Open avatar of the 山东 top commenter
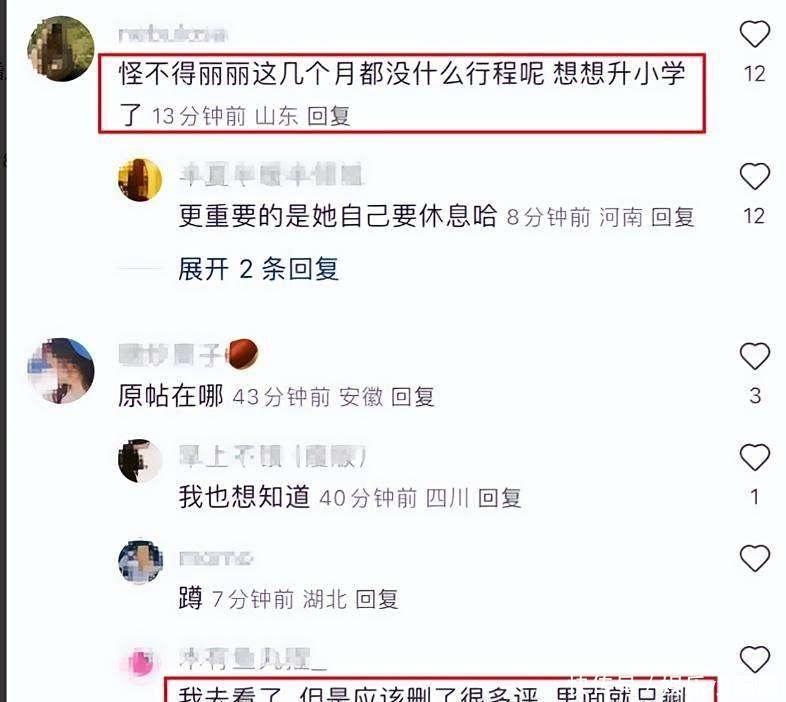This screenshot has height=702, width=786. (61, 48)
